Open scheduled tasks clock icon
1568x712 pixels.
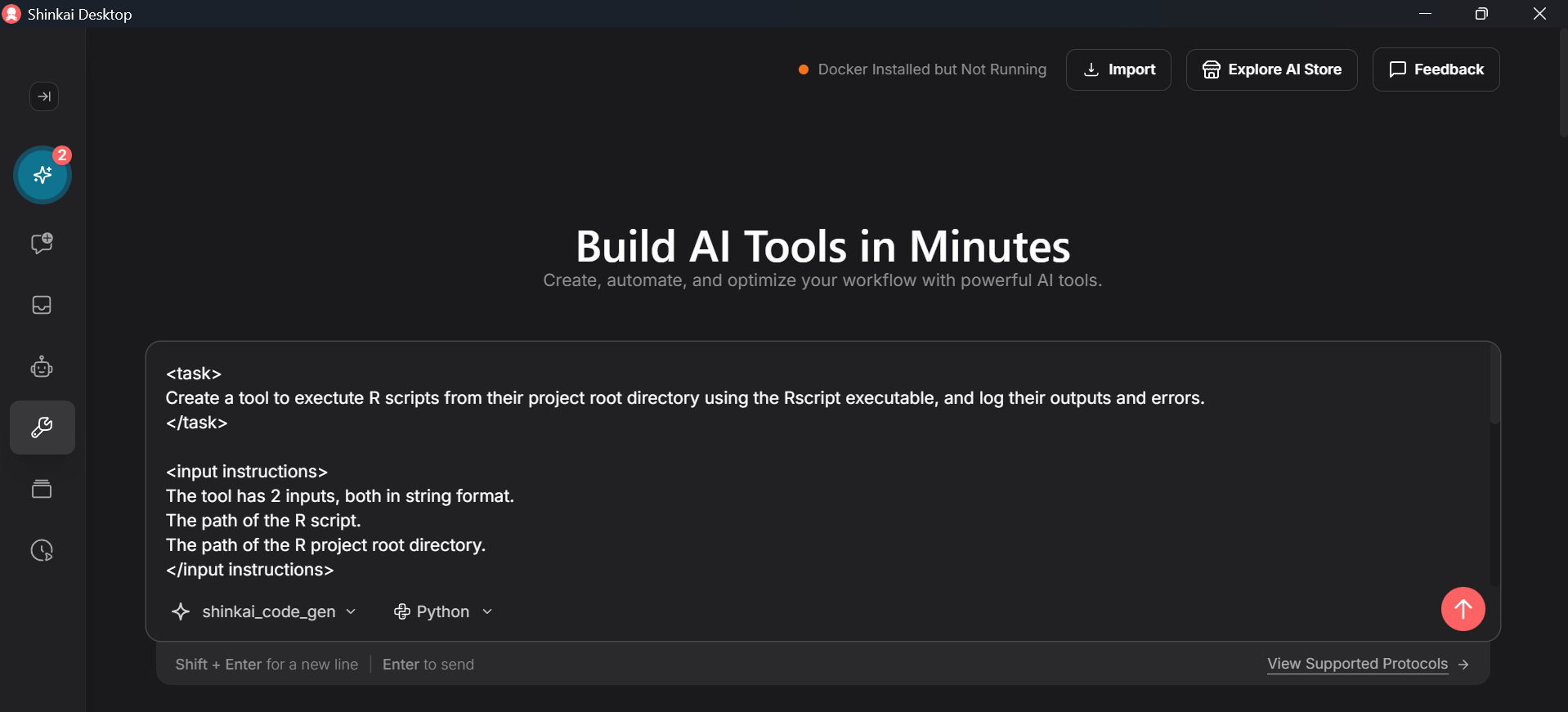tap(42, 550)
